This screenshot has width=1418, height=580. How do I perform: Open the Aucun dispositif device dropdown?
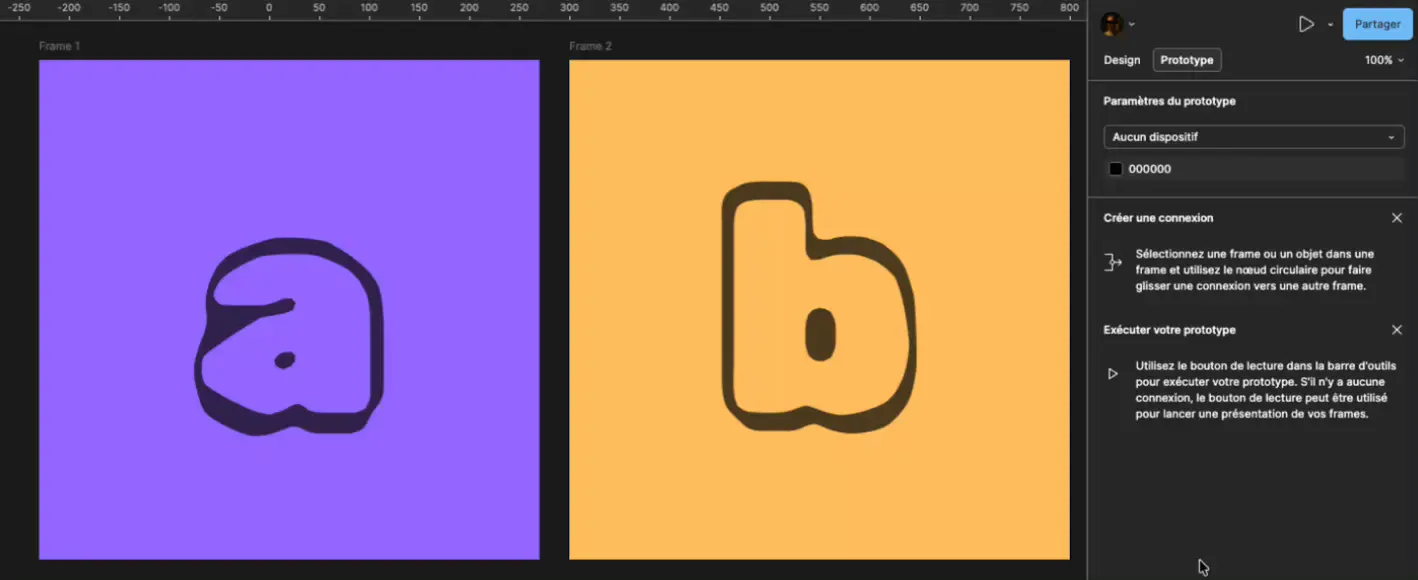[x=1253, y=137]
